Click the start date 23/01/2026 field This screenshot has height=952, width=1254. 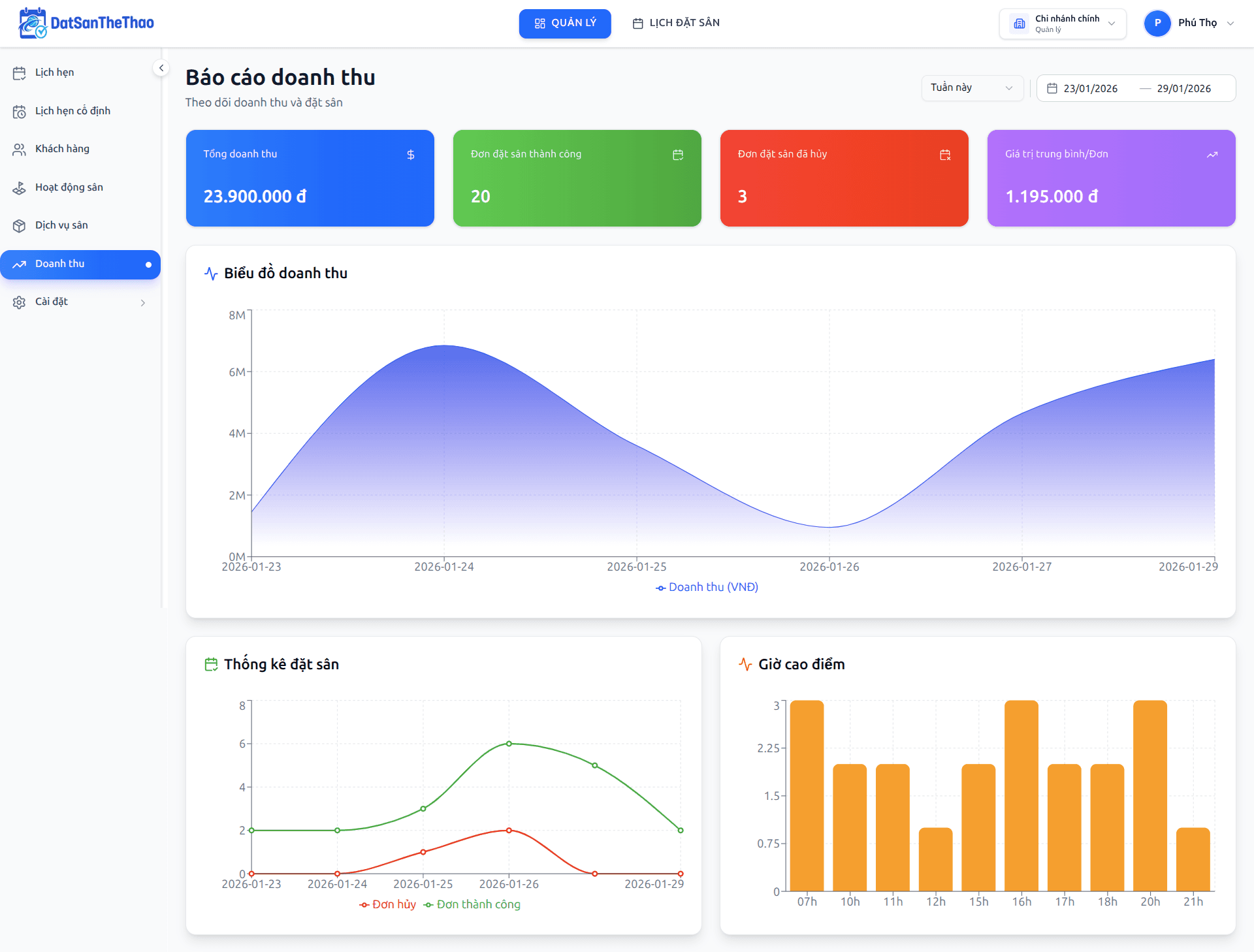[1090, 89]
